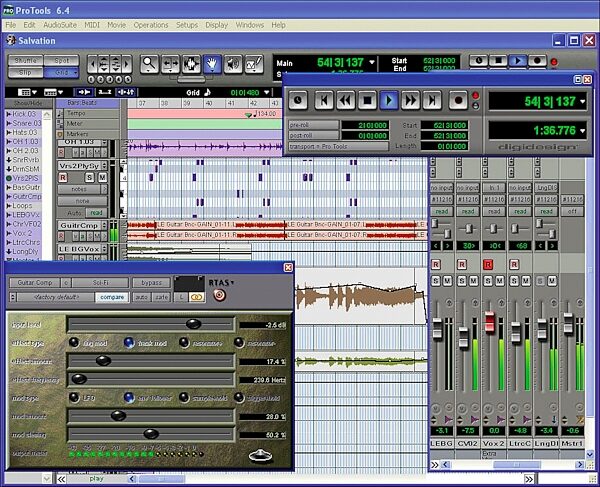The width and height of the screenshot is (600, 487).
Task: Click the horizontal zoom out arrow button
Action: [x=92, y=64]
